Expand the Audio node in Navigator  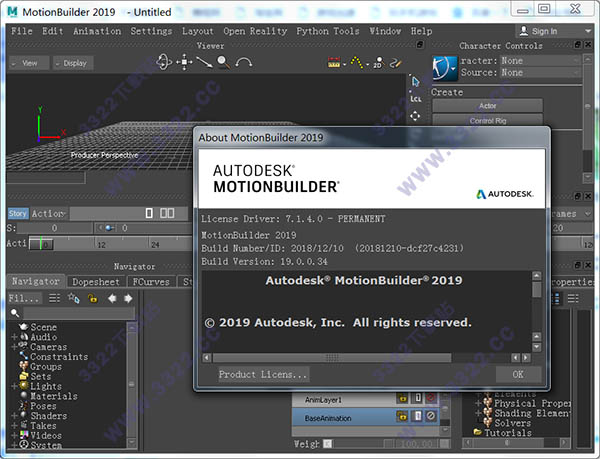(x=14, y=337)
